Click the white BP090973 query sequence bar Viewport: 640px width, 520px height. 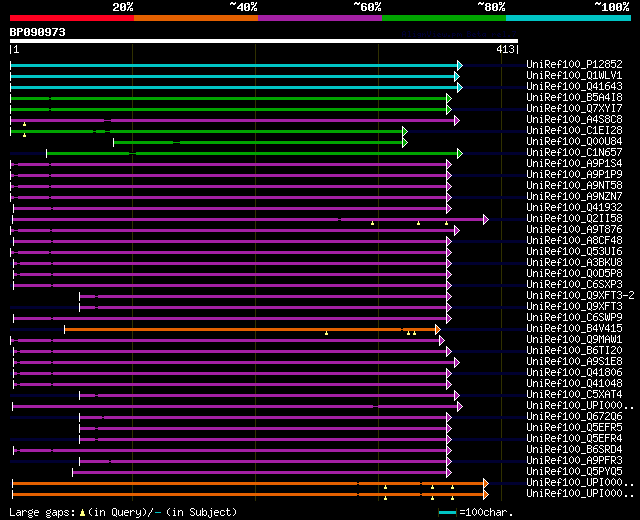264,41
